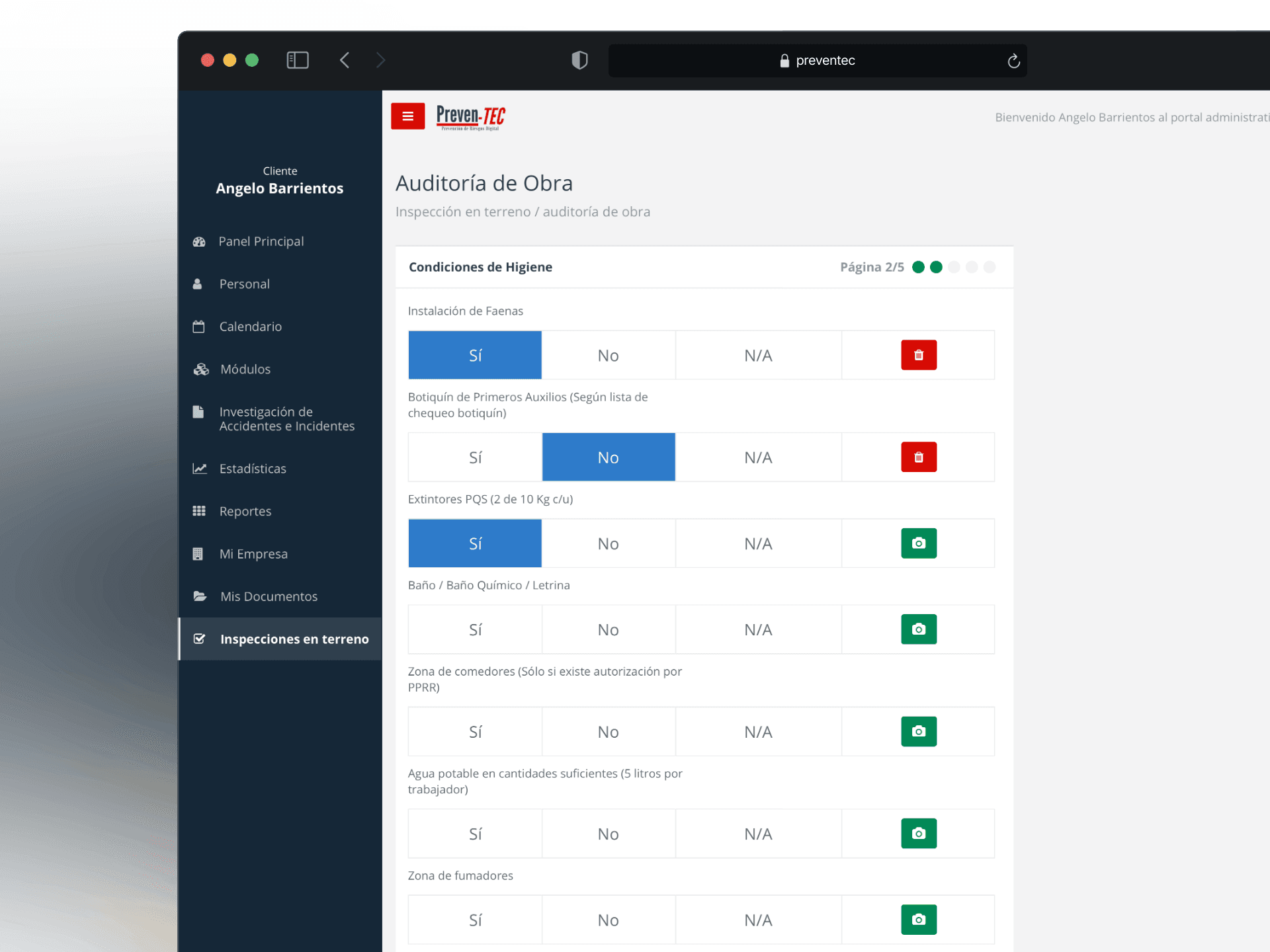Click the Reportes grid icon
Screen dimensions: 1270x952
click(x=199, y=511)
